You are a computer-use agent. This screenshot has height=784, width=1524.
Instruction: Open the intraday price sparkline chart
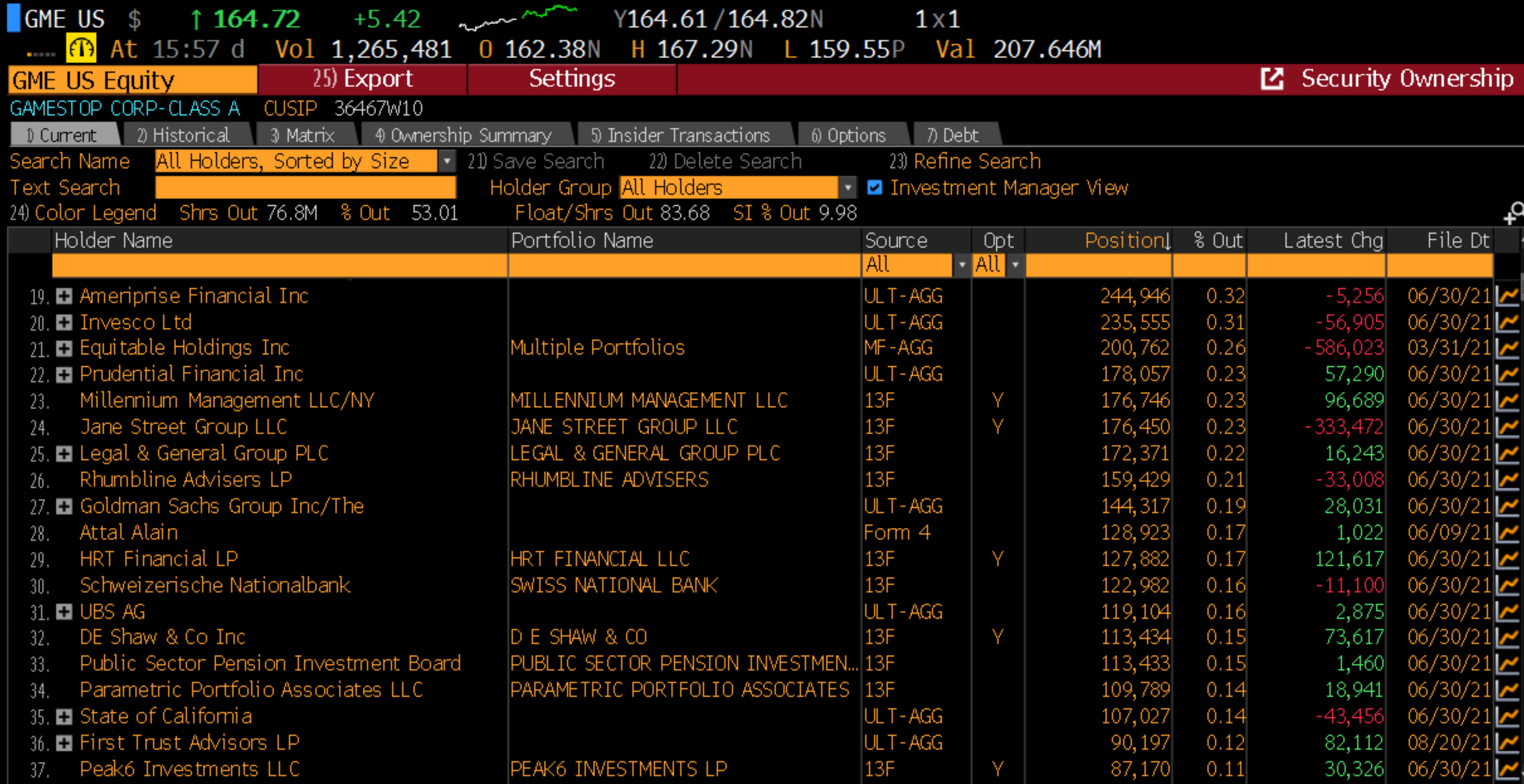pyautogui.click(x=518, y=18)
